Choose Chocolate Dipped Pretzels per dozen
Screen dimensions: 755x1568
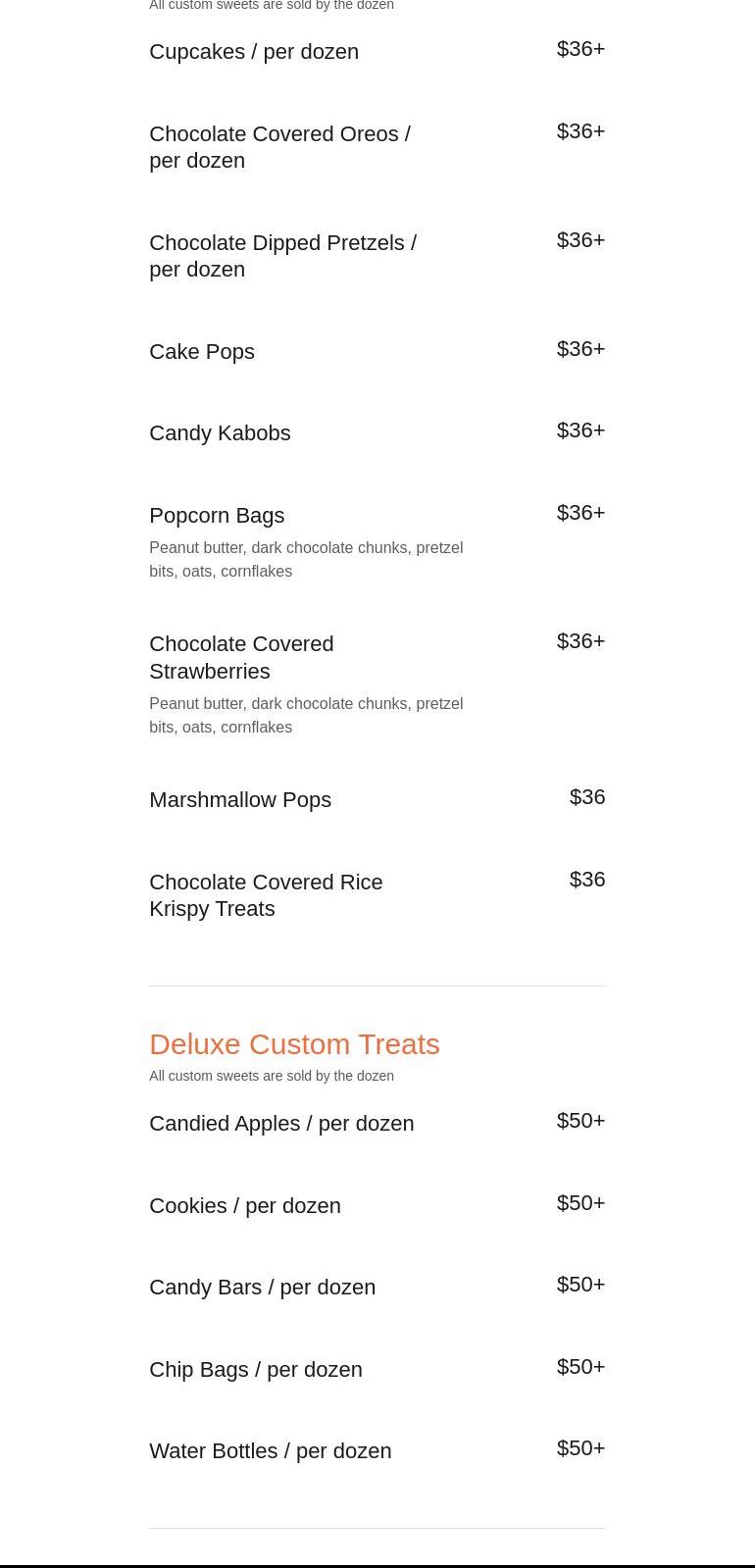click(282, 256)
